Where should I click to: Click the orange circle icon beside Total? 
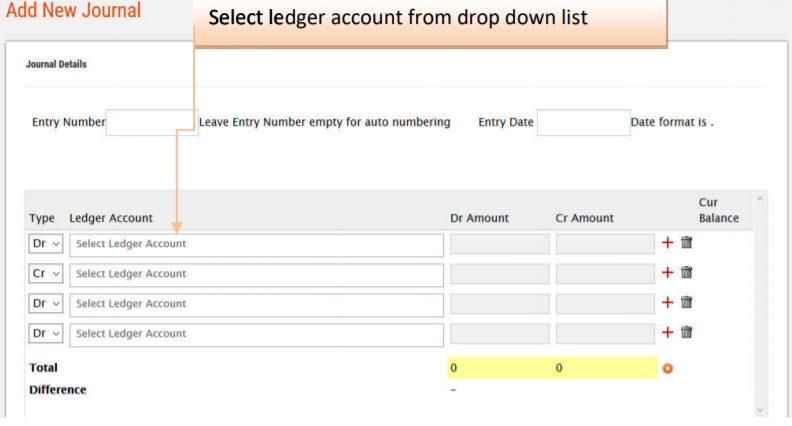point(668,368)
